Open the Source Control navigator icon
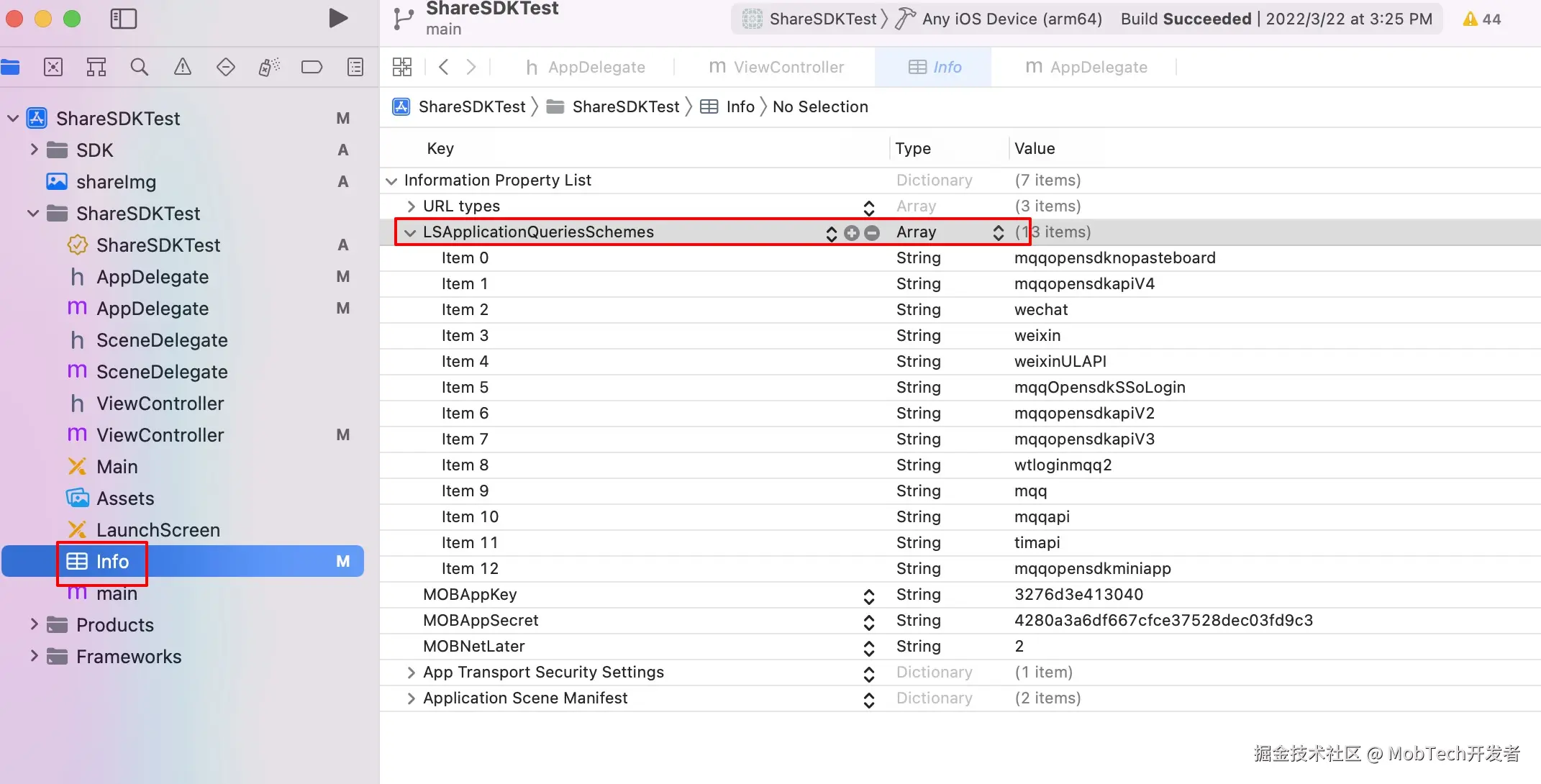The height and width of the screenshot is (784, 1541). 53,67
